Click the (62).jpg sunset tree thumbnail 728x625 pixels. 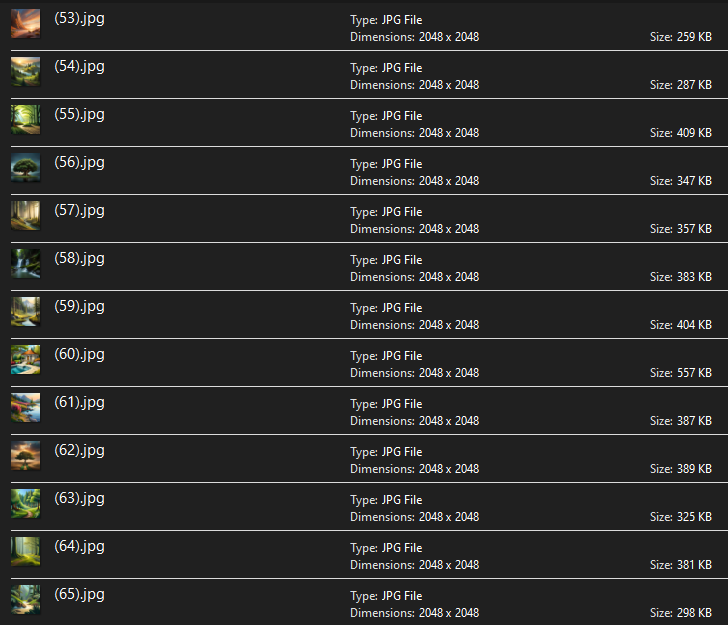click(x=25, y=455)
